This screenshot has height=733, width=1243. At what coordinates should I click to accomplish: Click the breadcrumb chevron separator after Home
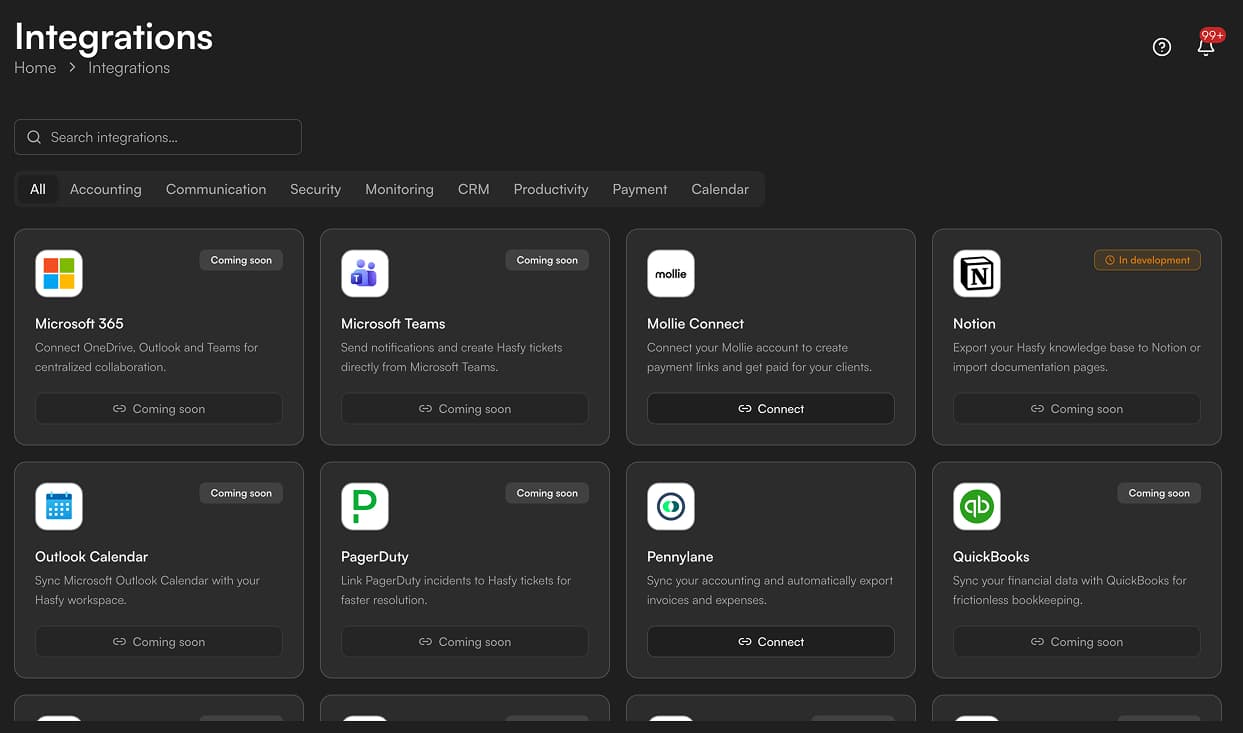tap(72, 68)
